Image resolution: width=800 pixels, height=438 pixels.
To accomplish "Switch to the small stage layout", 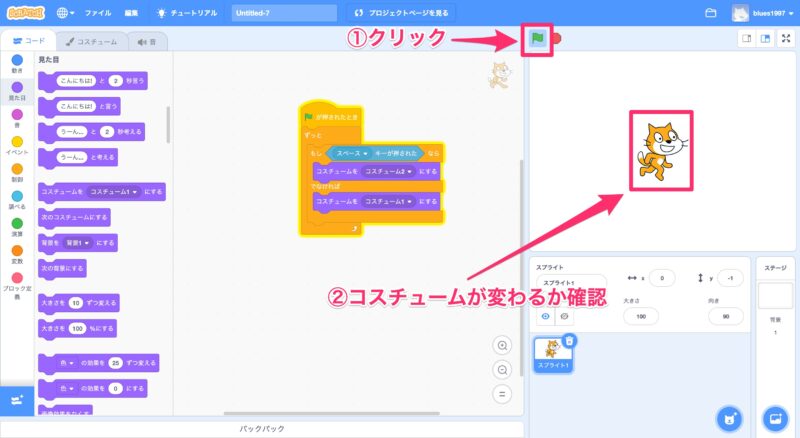I will pyautogui.click(x=745, y=39).
